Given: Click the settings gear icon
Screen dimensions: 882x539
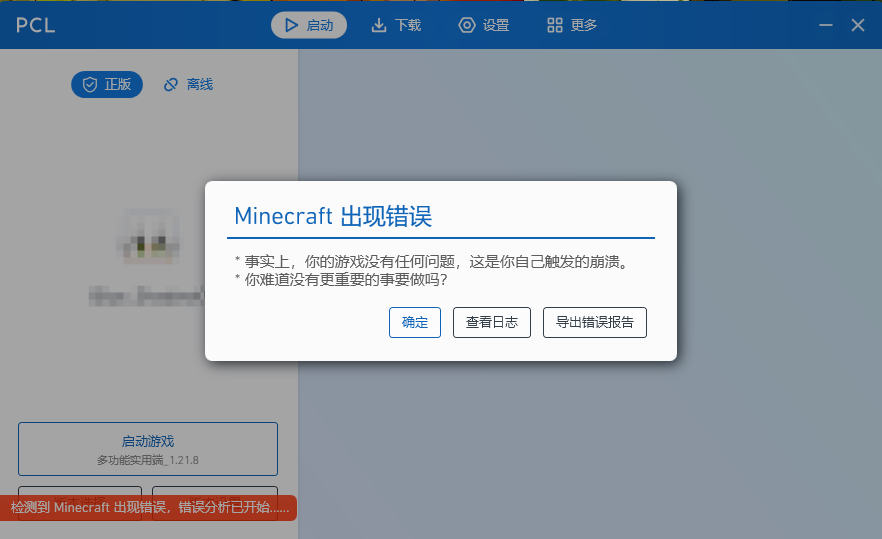Looking at the screenshot, I should click(x=467, y=25).
